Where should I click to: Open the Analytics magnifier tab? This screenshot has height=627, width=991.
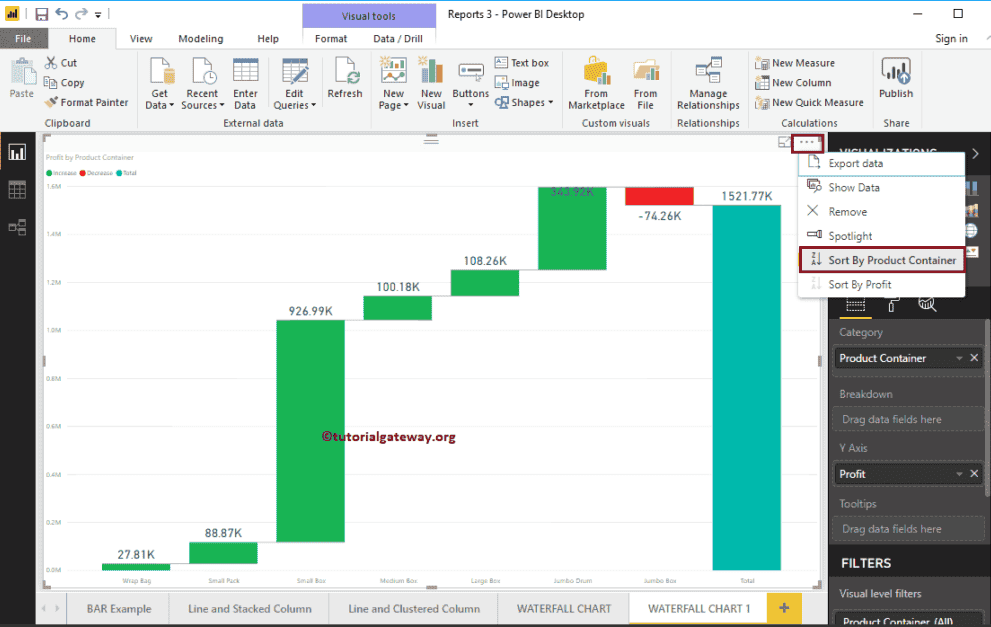click(x=927, y=305)
